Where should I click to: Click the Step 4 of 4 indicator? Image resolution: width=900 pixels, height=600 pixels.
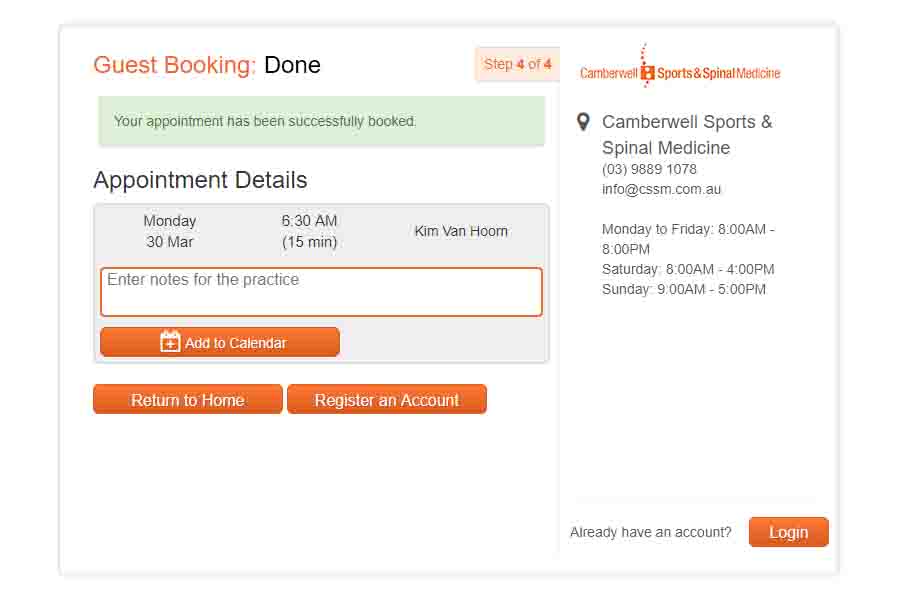click(517, 64)
